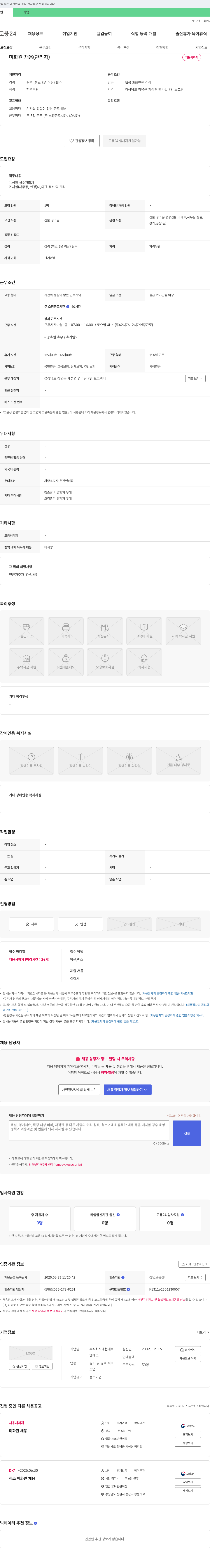Viewport: 210px width, 1568px height.
Task: Click the 통근버스 welfare icon
Action: [x=26, y=631]
